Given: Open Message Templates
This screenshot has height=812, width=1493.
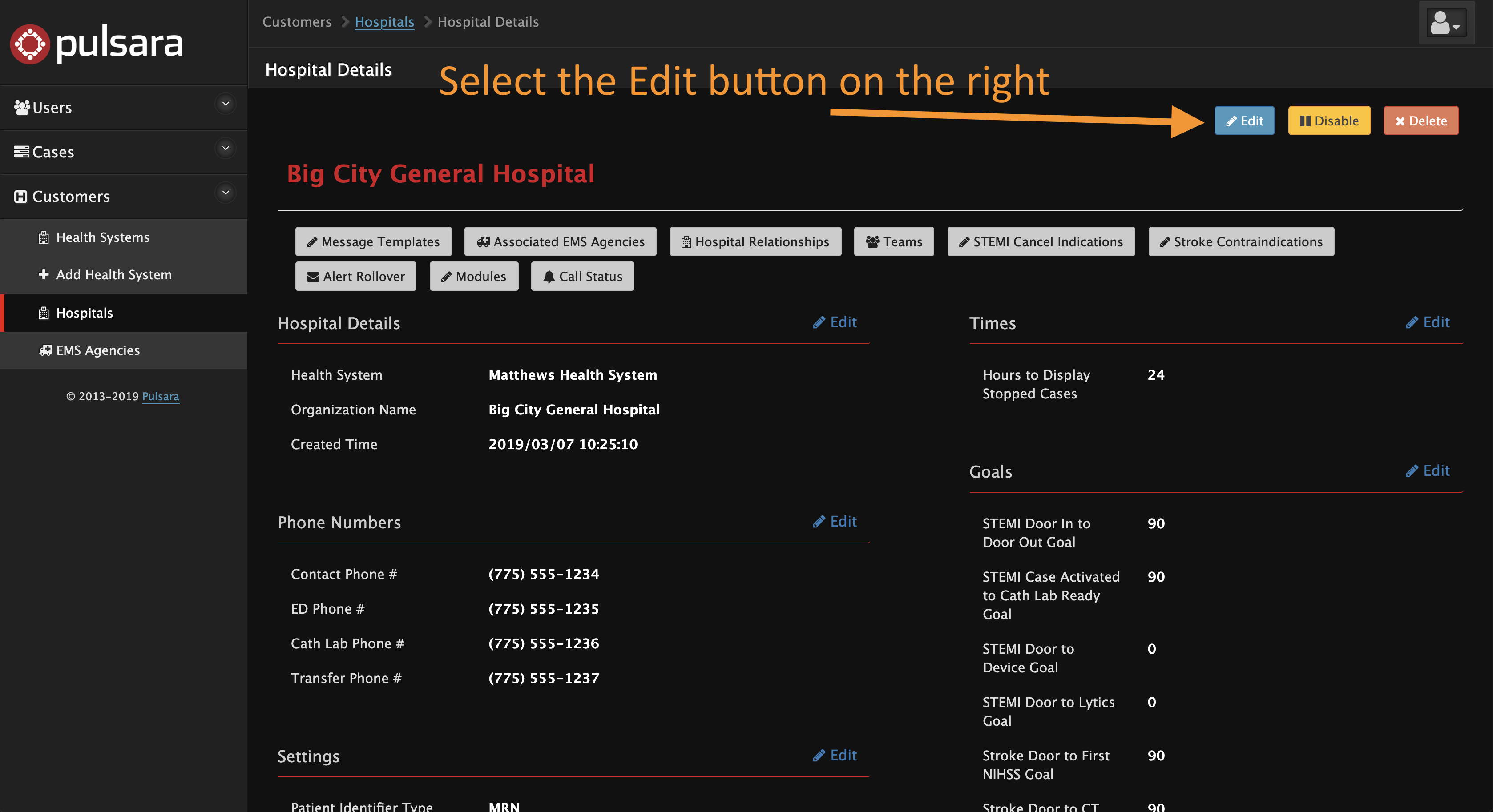Looking at the screenshot, I should [373, 241].
